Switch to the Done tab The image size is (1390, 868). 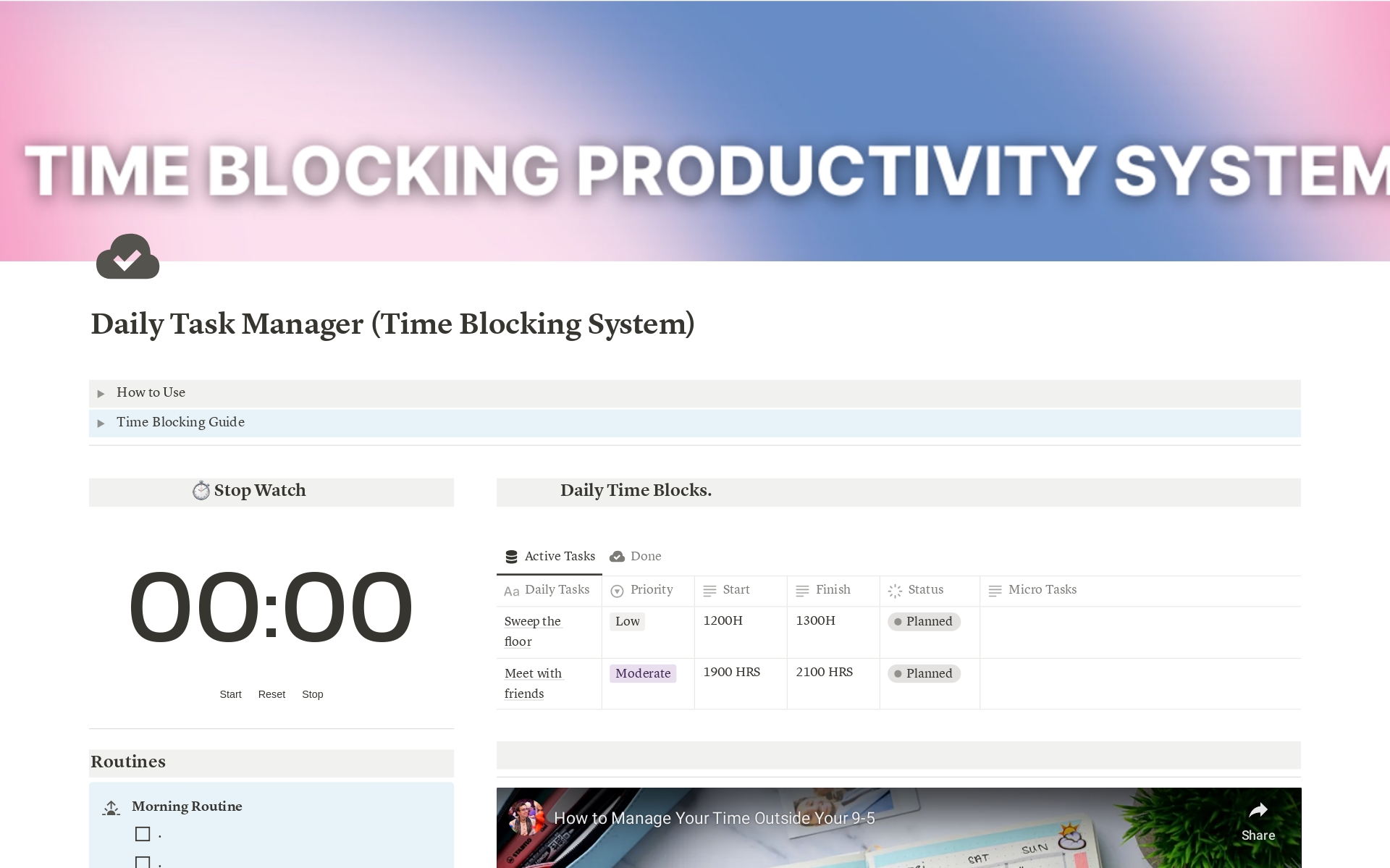[x=644, y=556]
